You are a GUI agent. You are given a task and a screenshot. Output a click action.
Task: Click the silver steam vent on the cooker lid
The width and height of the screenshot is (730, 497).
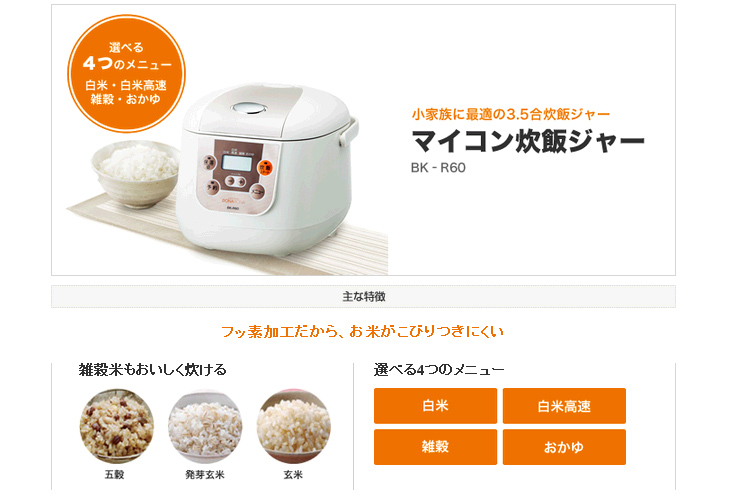click(x=249, y=108)
